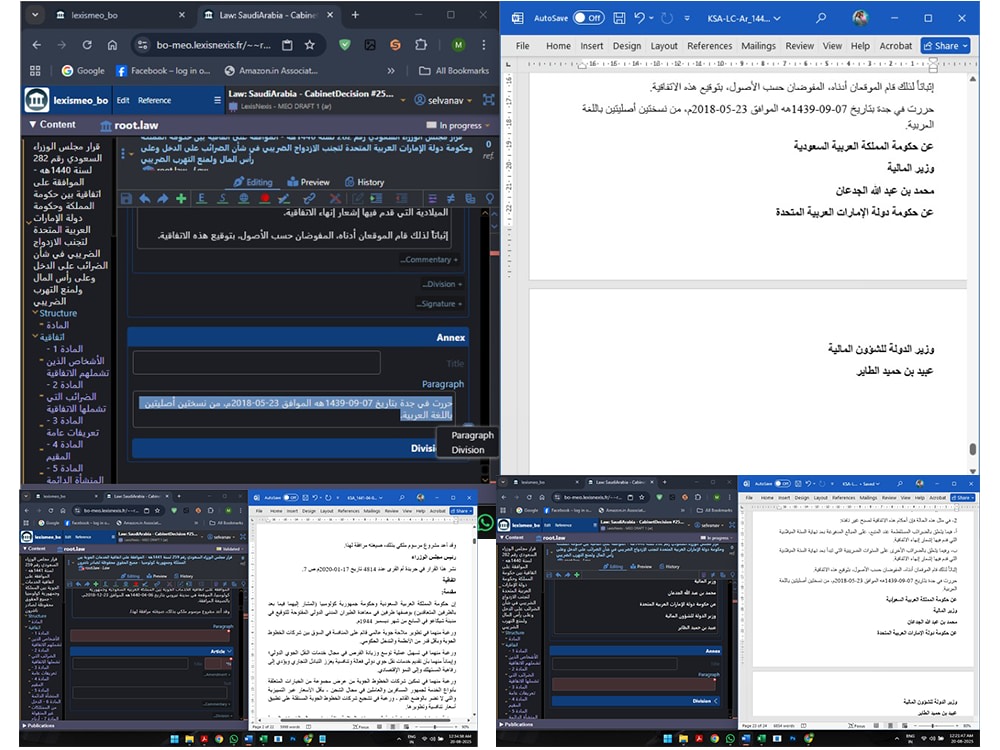Click the undo arrow in the Lexis editor toolbar
The width and height of the screenshot is (1000, 750).
pyautogui.click(x=145, y=199)
